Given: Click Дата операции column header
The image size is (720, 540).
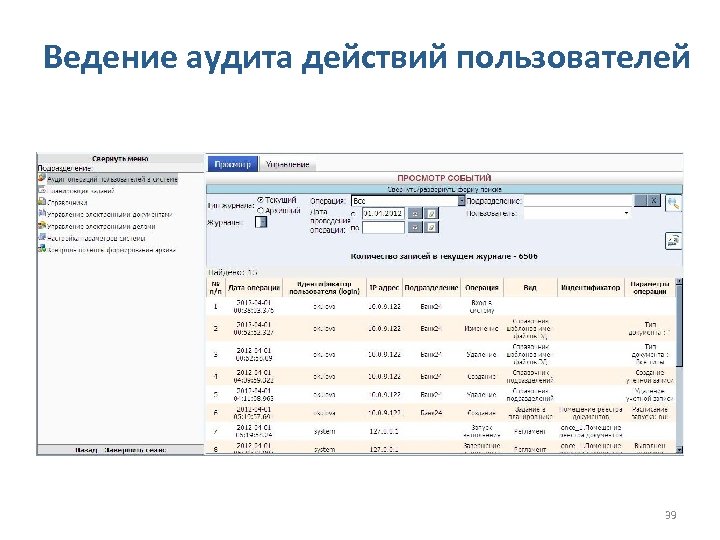Looking at the screenshot, I should click(x=254, y=288).
